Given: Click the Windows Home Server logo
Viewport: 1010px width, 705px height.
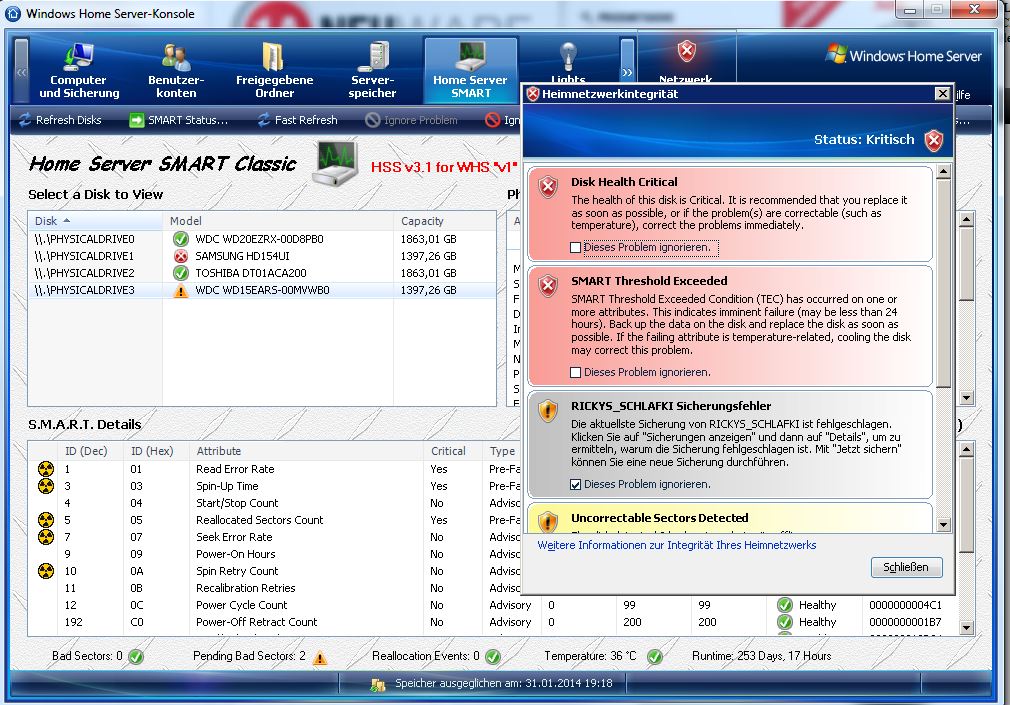Looking at the screenshot, I should (904, 55).
